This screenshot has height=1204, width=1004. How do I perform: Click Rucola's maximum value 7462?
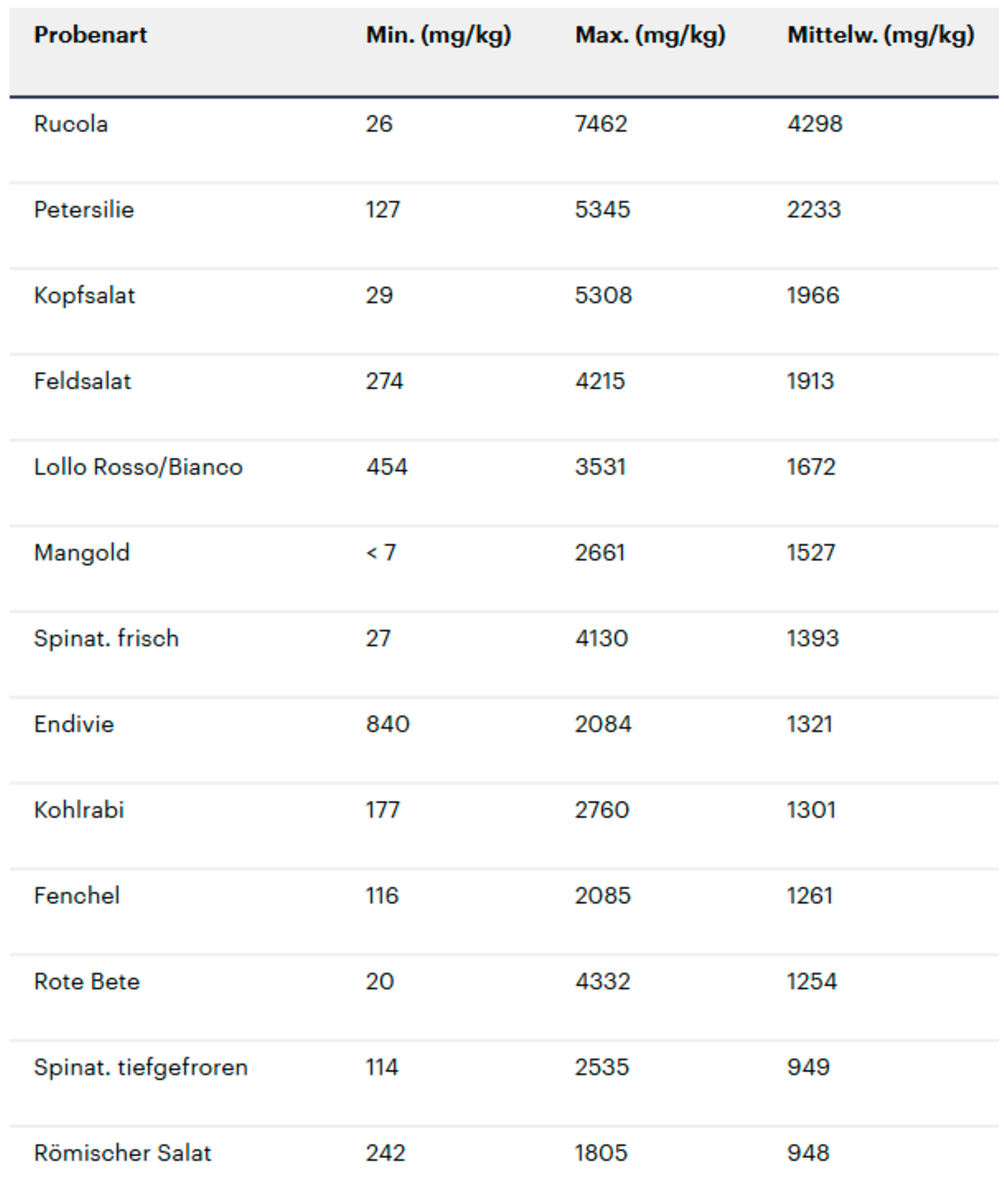pyautogui.click(x=601, y=124)
